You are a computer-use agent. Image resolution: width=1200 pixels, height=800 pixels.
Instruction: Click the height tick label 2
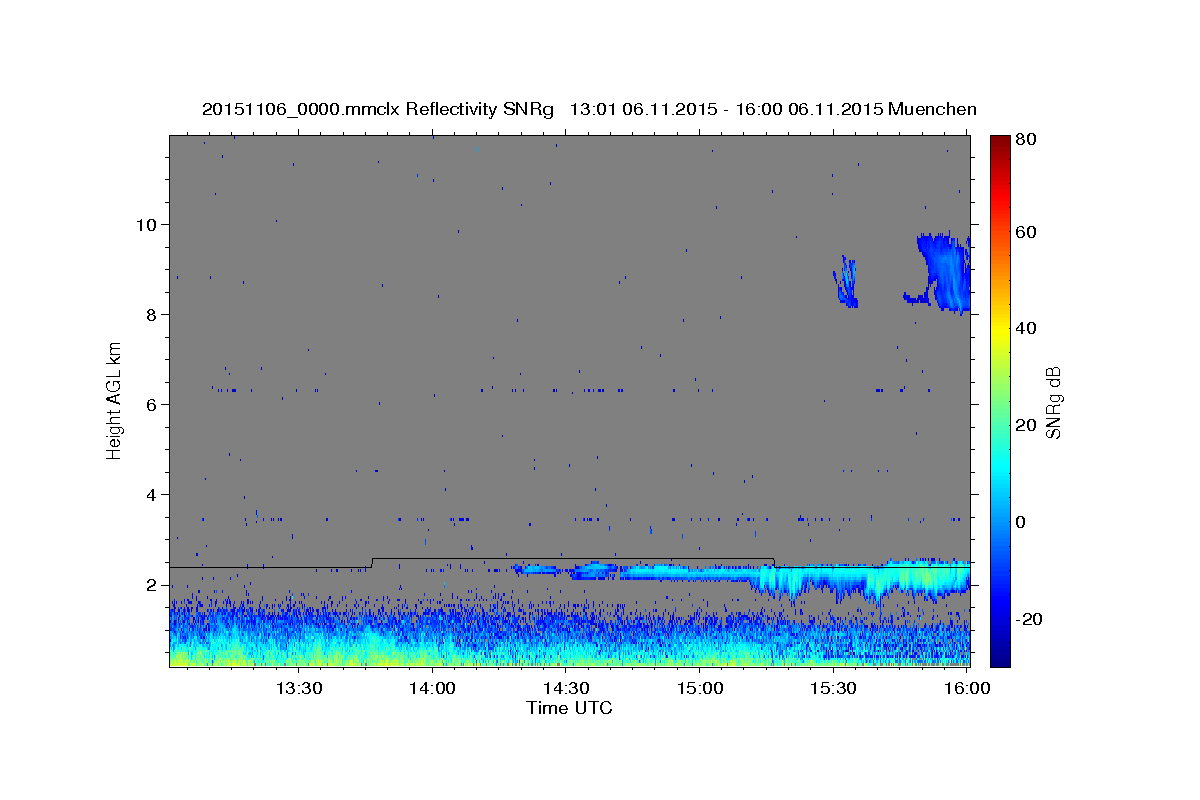pos(153,584)
